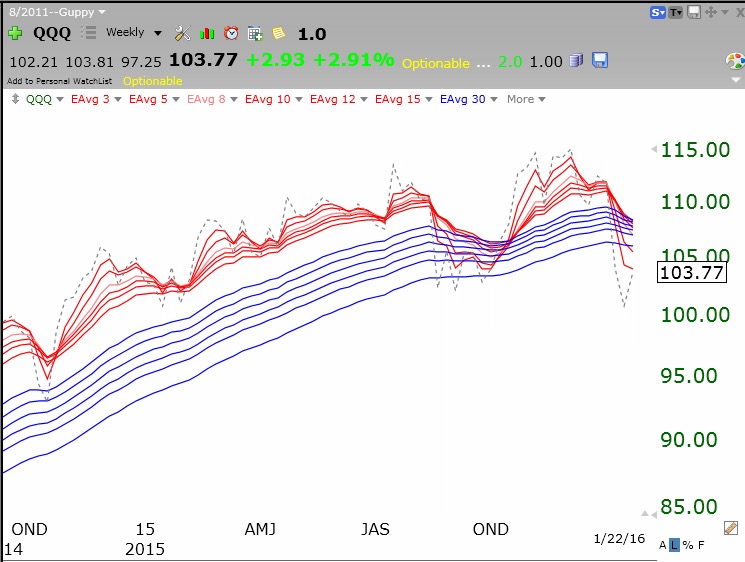Click the 1.00 value before database icon
The image size is (745, 562).
tap(546, 62)
